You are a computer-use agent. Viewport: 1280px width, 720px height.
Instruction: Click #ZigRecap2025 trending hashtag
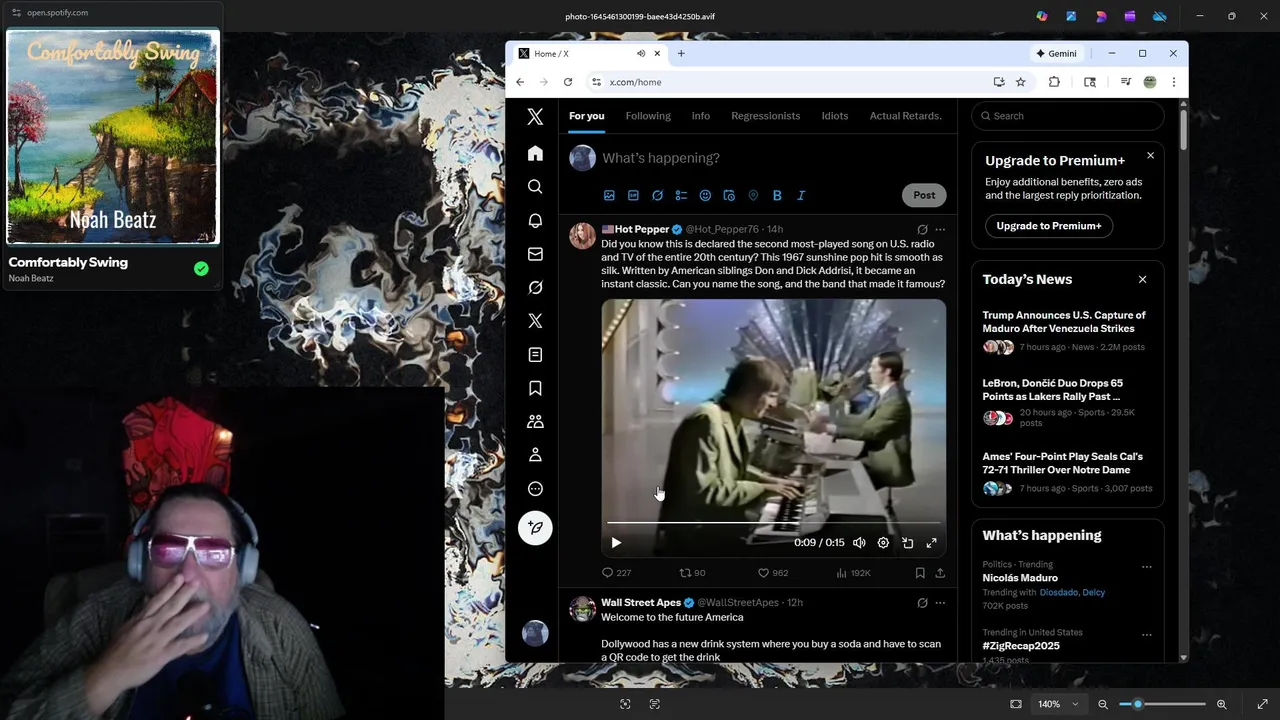1021,646
